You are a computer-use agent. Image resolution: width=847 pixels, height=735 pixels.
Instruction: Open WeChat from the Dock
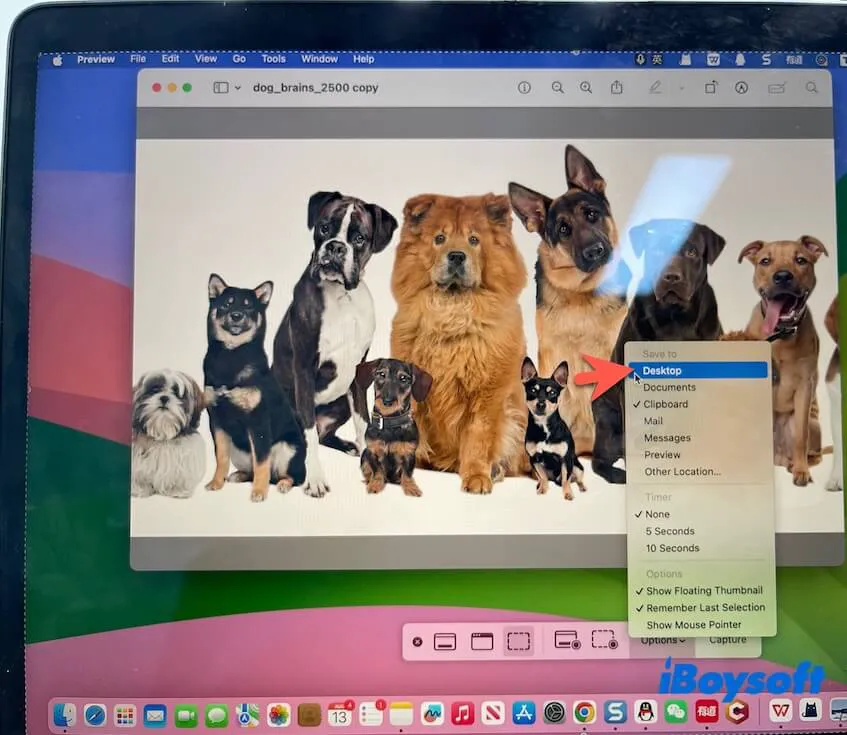click(x=676, y=712)
